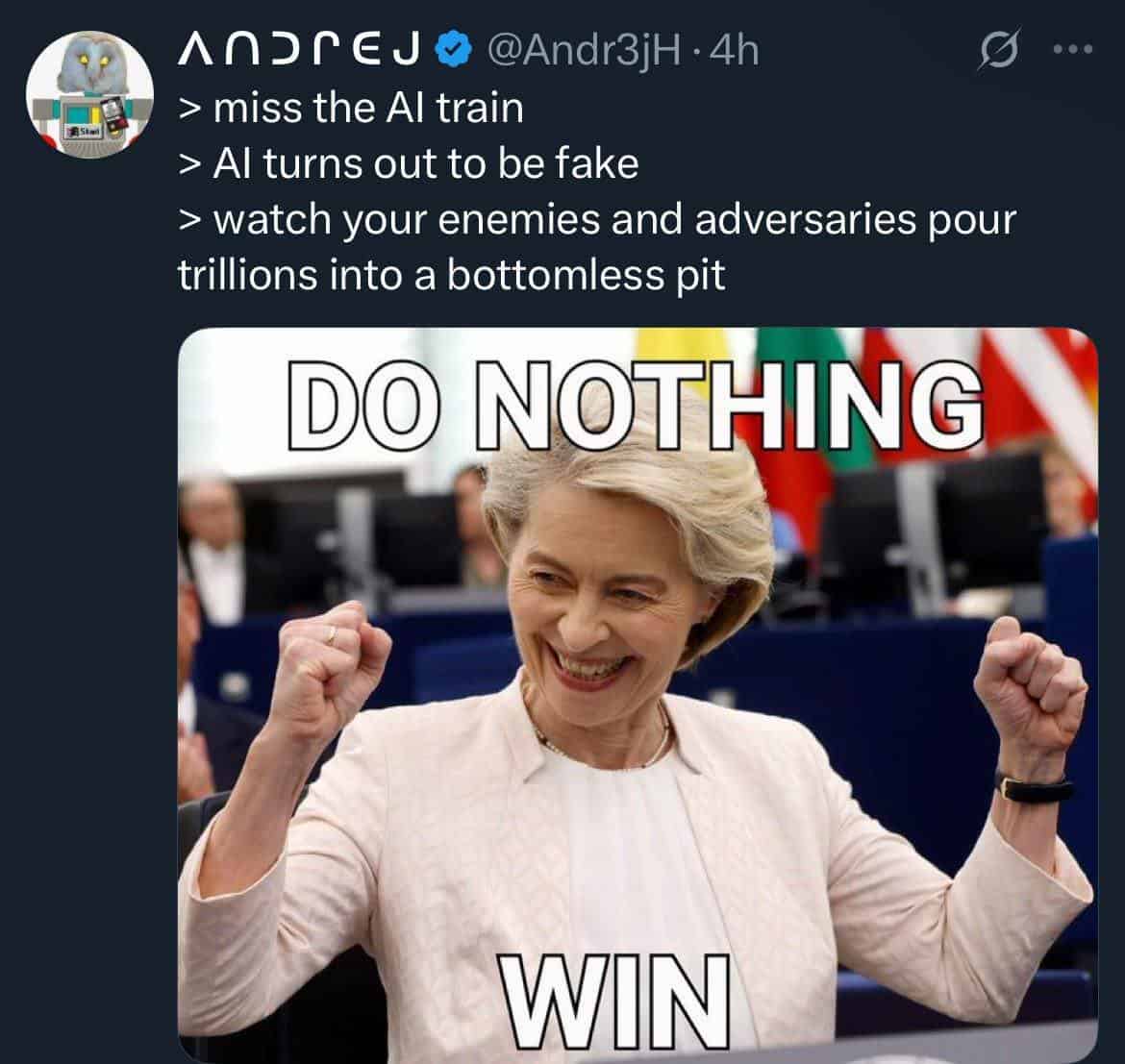Screen dimensions: 1125x1064
Task: Open the attached meme image
Action: coord(637,694)
